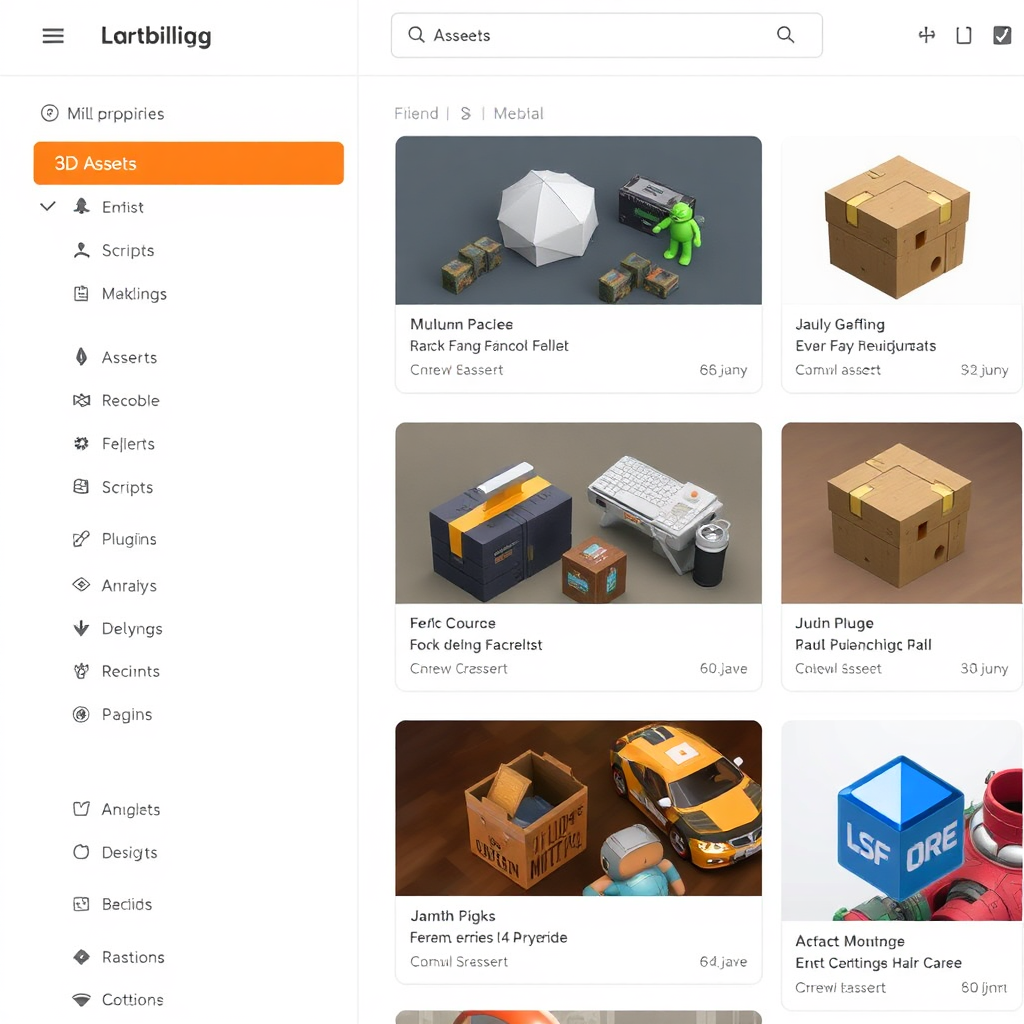Open the Jamth Pigks car thumbnail
Viewport: 1024px width, 1024px height.
578,807
